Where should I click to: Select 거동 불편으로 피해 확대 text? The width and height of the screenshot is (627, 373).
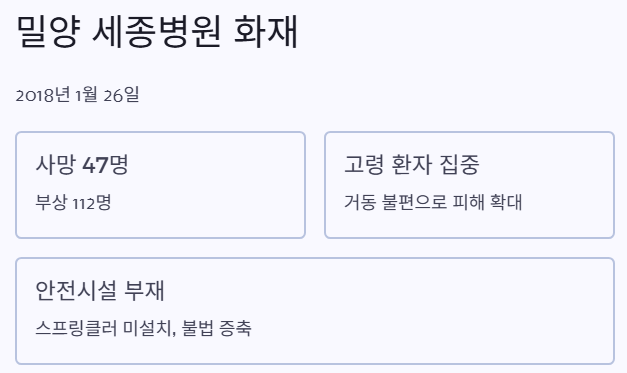433,202
